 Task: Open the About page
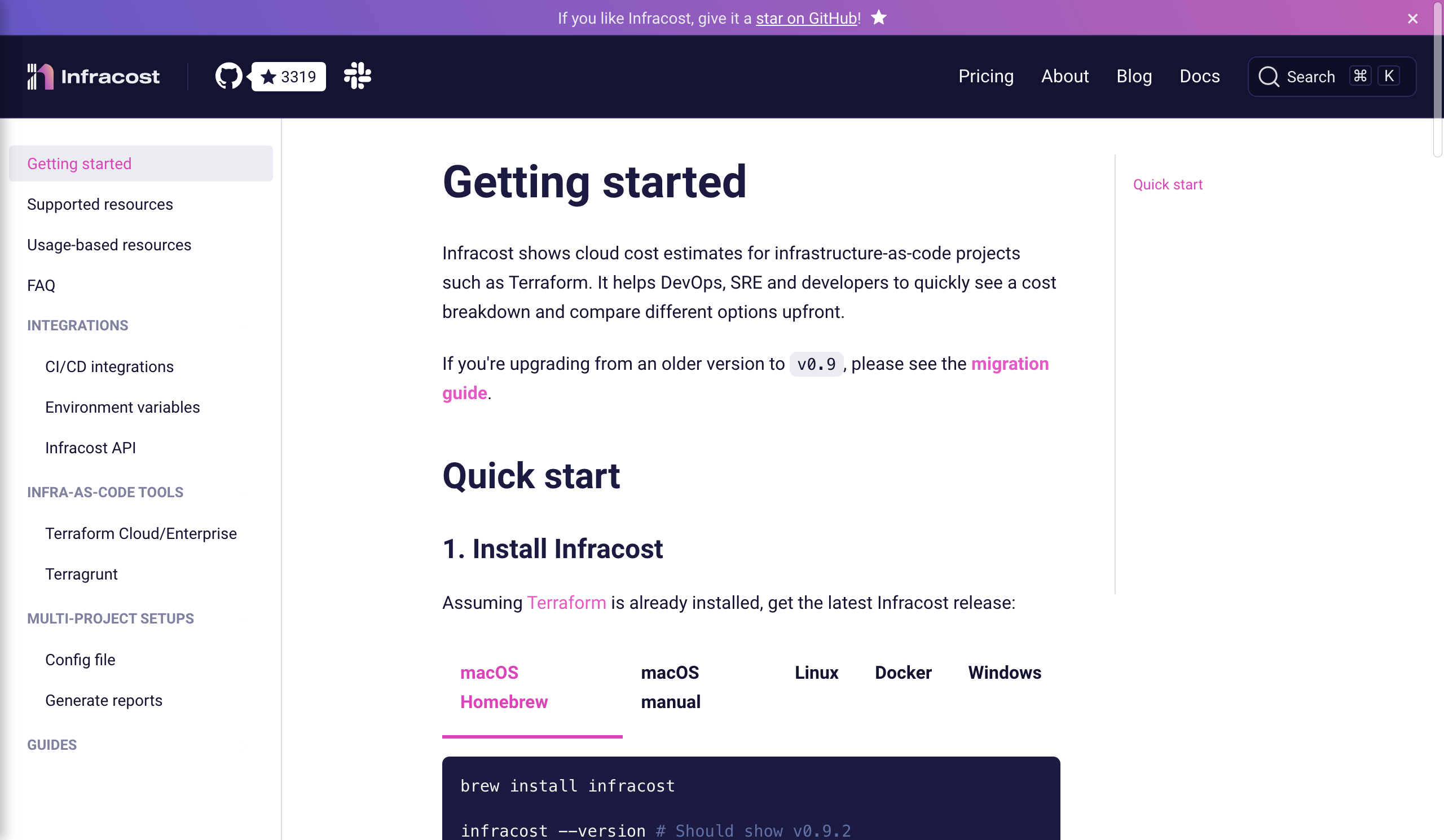point(1064,76)
